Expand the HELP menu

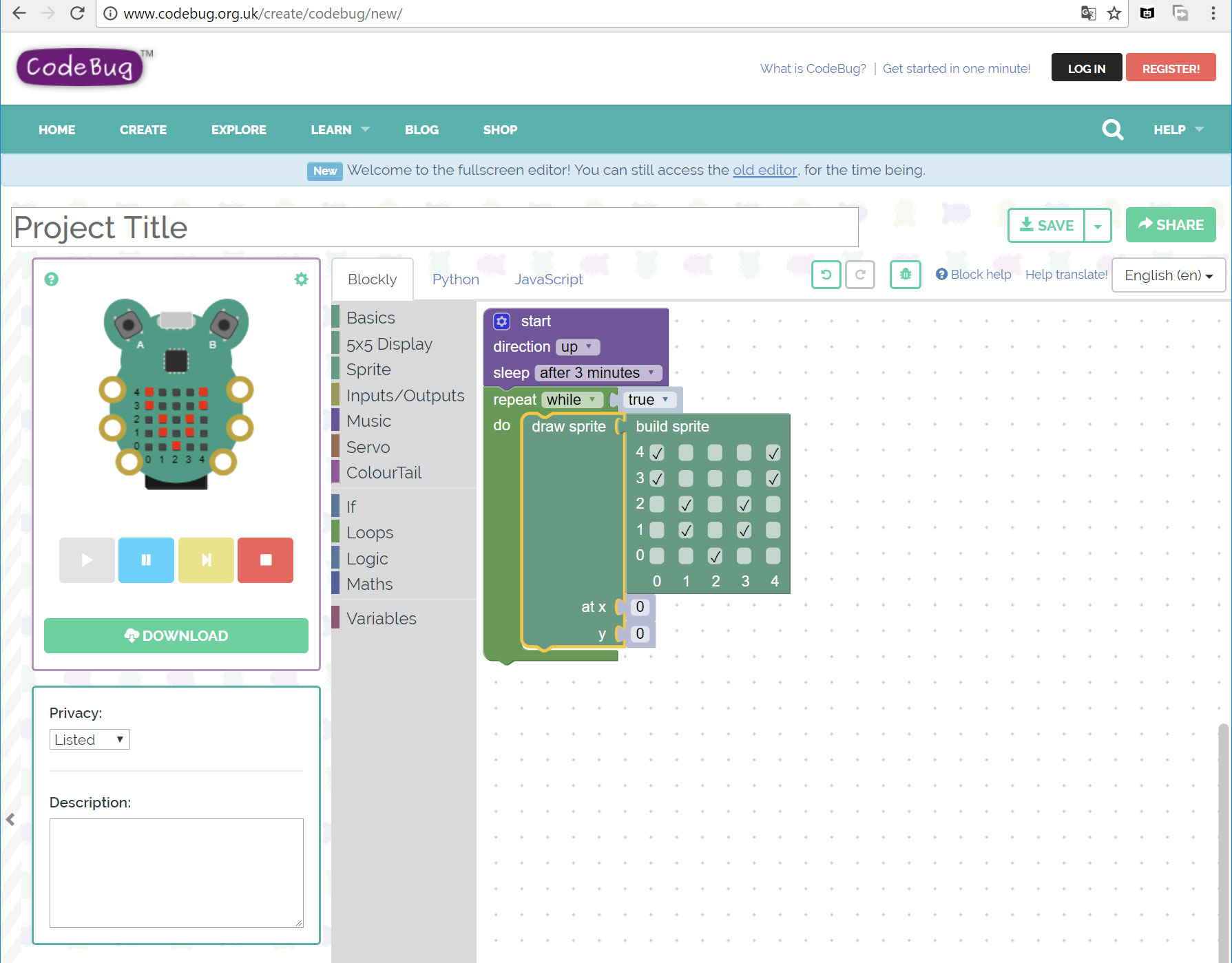(1178, 129)
